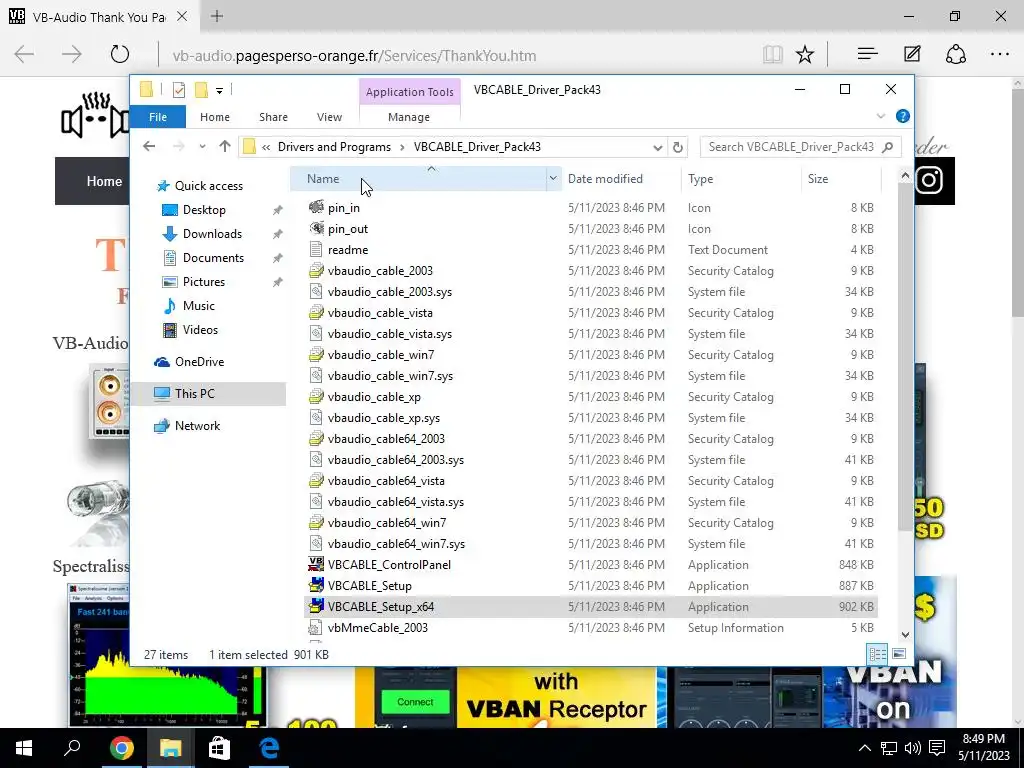Customize Quick Access Toolbar dropdown
Image resolution: width=1024 pixels, height=768 pixels.
[219, 91]
